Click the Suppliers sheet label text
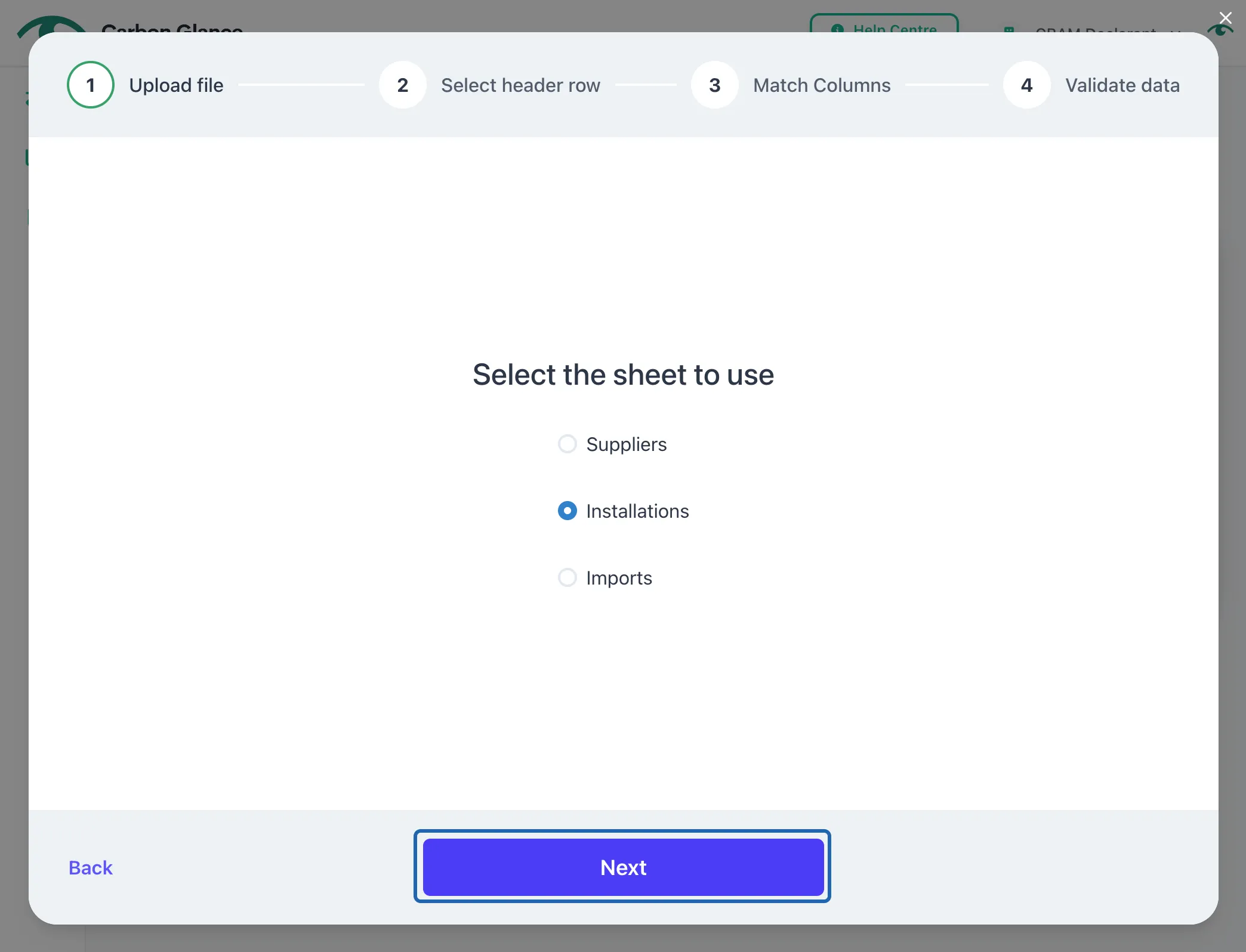The width and height of the screenshot is (1246, 952). [626, 444]
